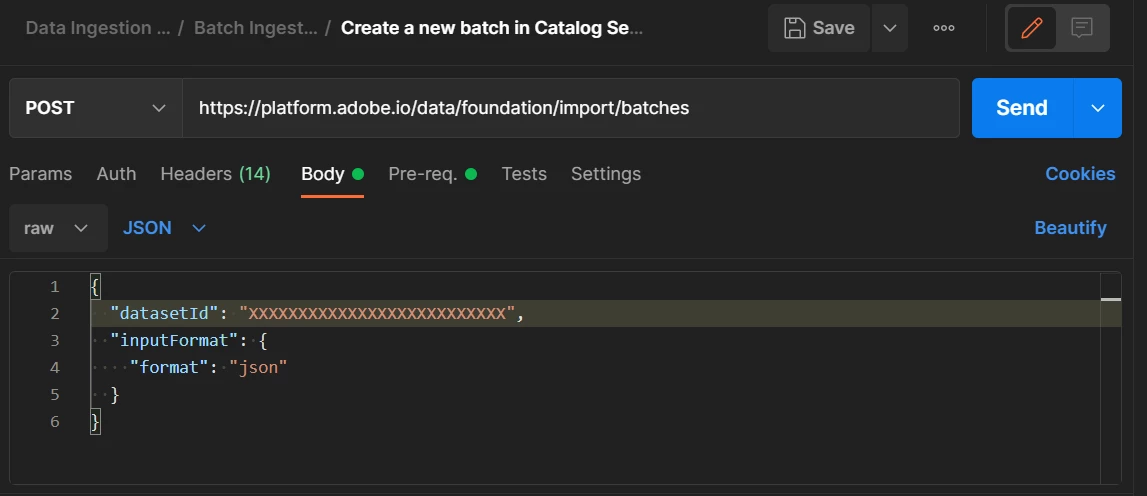Open the JSON format dropdown
The height and width of the screenshot is (496, 1147).
click(x=164, y=228)
